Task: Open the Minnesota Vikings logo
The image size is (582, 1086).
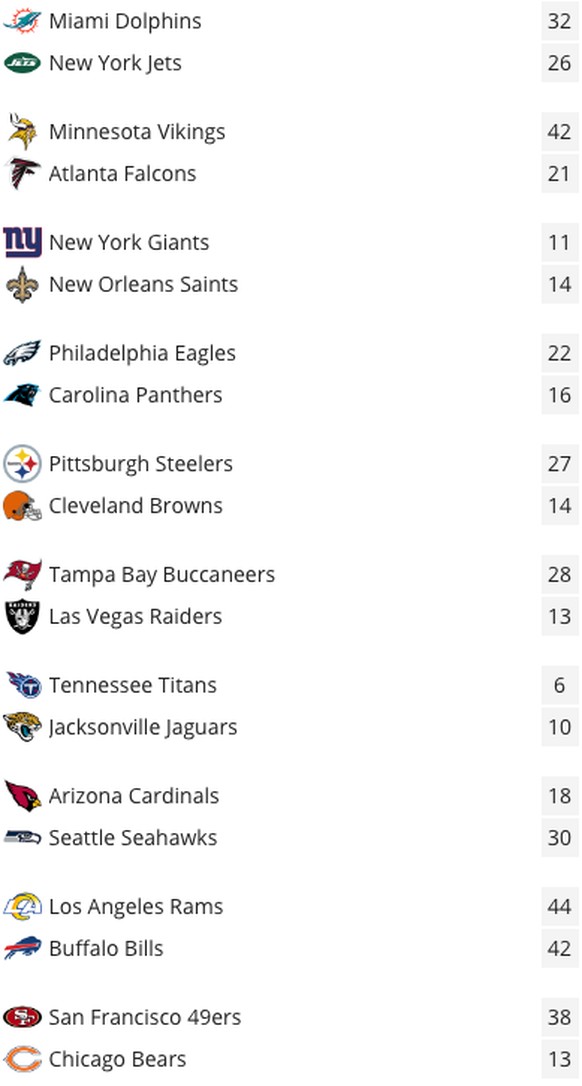Action: (22, 132)
